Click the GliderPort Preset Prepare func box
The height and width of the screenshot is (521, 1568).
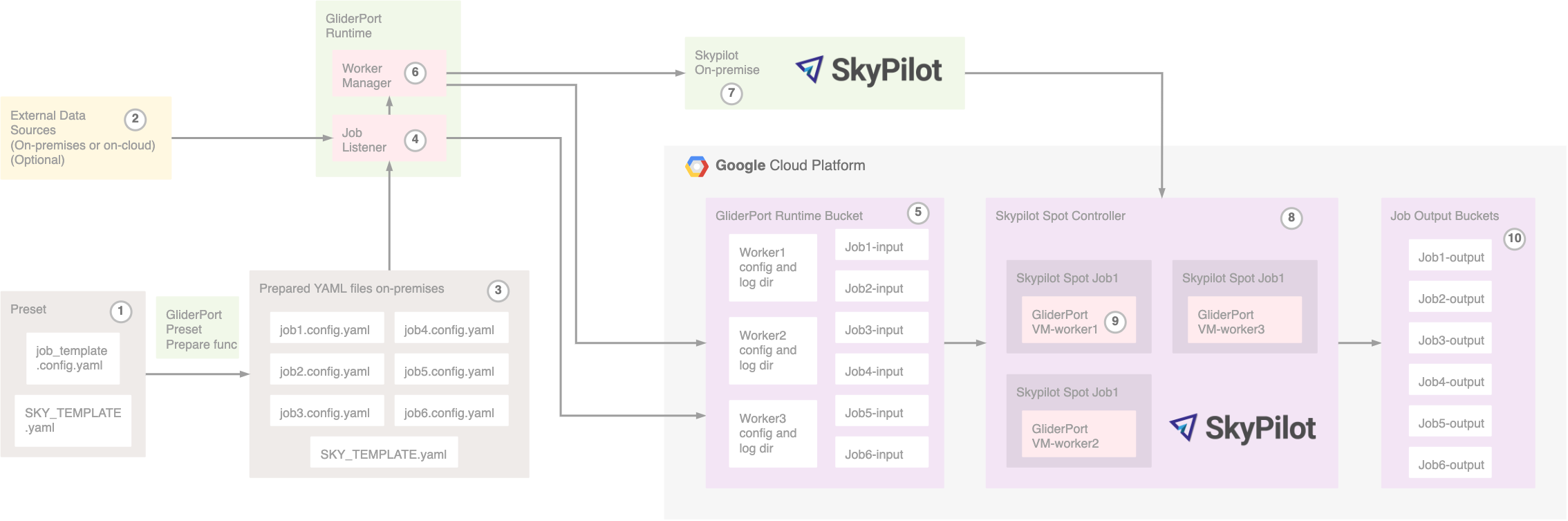[x=198, y=328]
